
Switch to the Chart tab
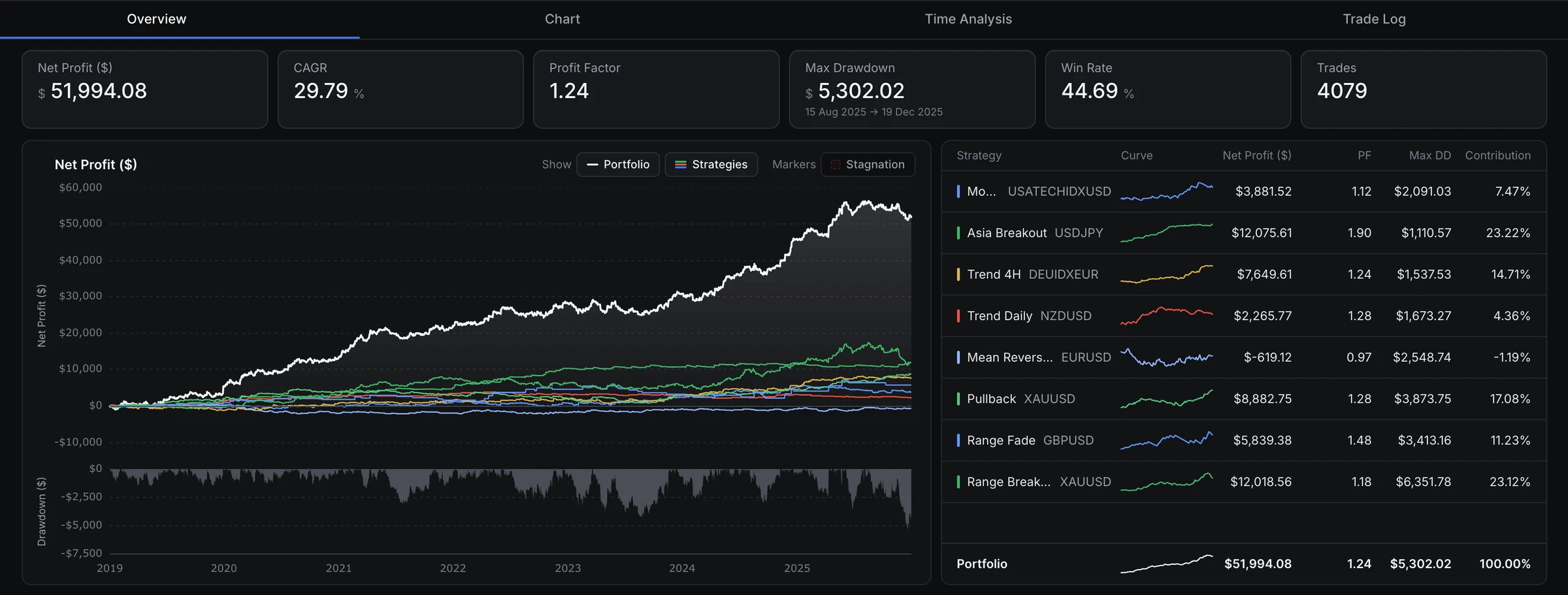[x=562, y=19]
